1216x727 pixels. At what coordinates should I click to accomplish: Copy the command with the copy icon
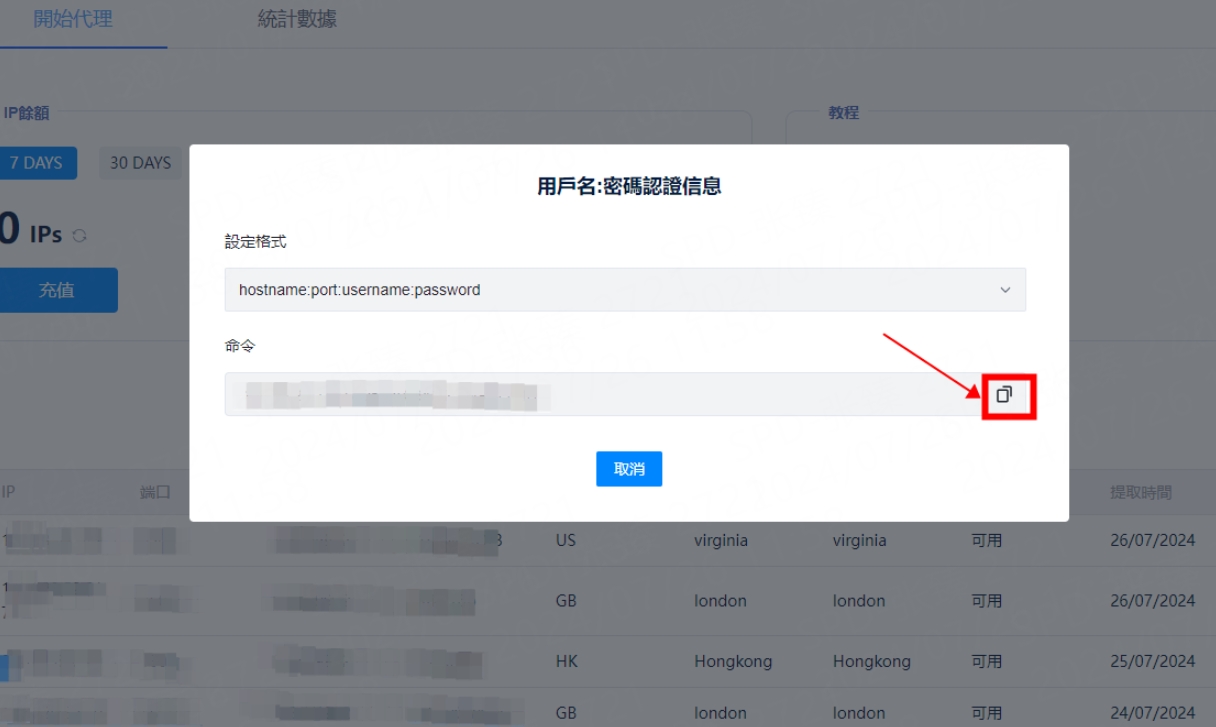[x=1004, y=395]
